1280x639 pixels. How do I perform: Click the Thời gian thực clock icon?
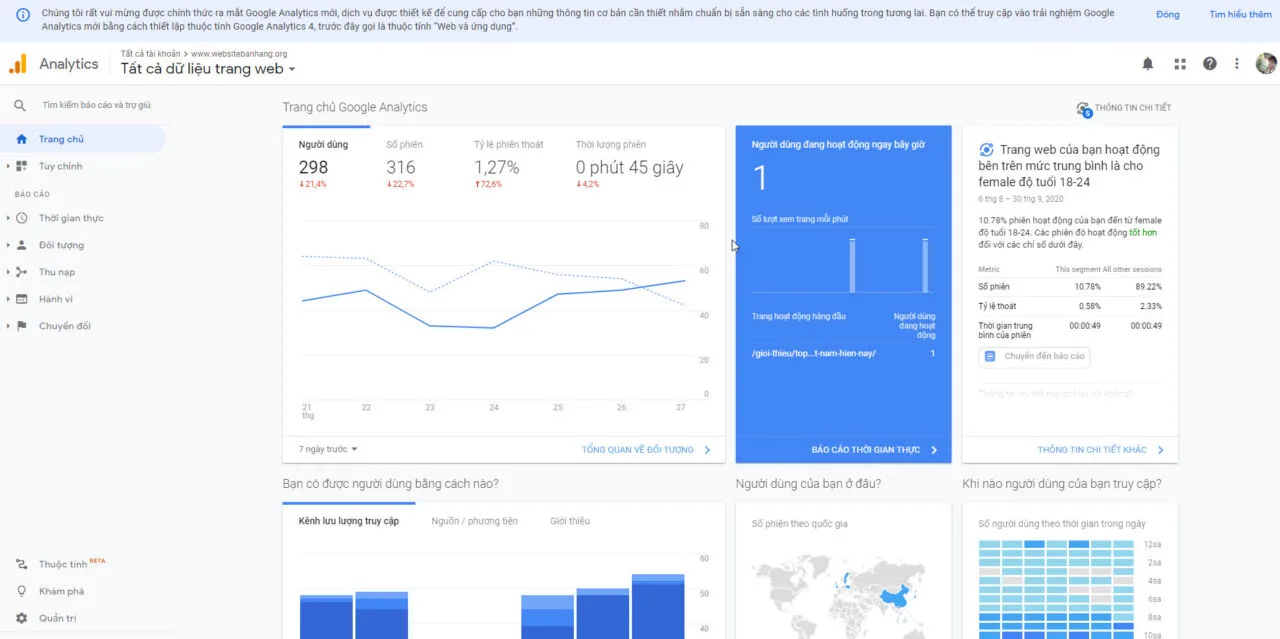[21, 218]
